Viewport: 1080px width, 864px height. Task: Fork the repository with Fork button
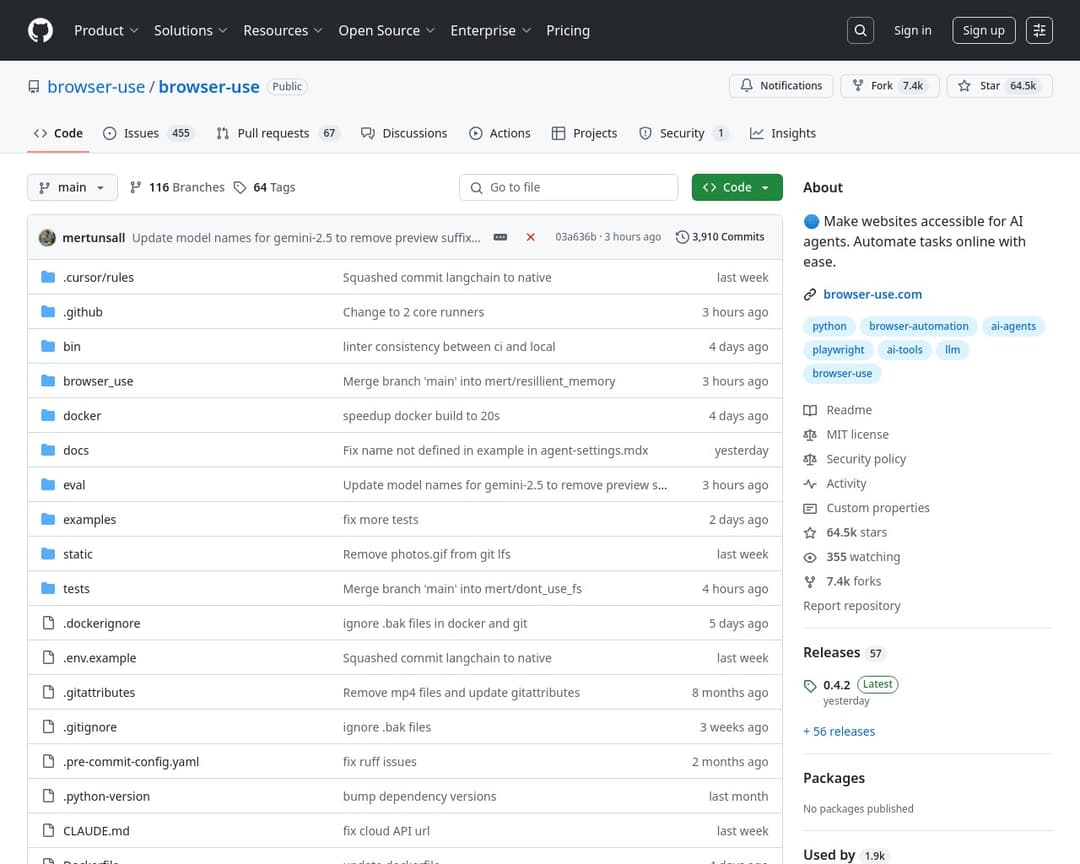click(x=889, y=85)
